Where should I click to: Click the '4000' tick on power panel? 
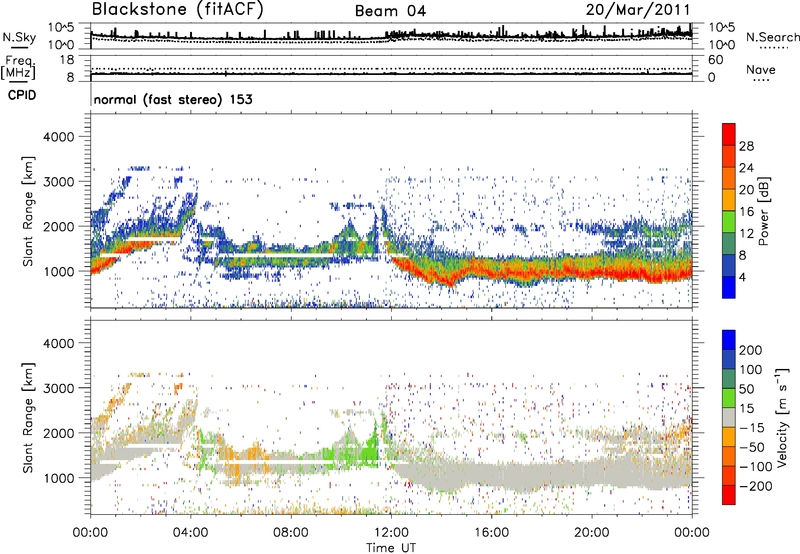(x=58, y=137)
